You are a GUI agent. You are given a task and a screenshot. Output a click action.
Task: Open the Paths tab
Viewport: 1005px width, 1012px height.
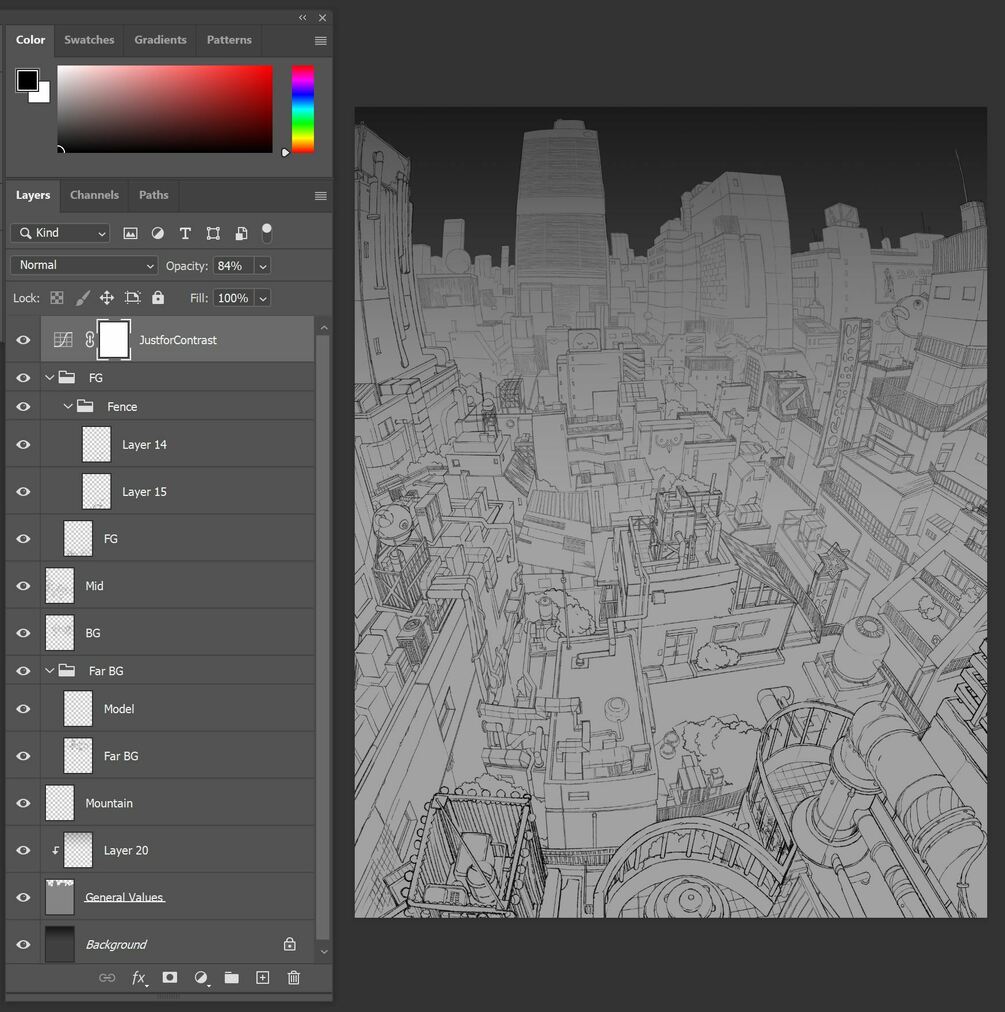tap(154, 195)
